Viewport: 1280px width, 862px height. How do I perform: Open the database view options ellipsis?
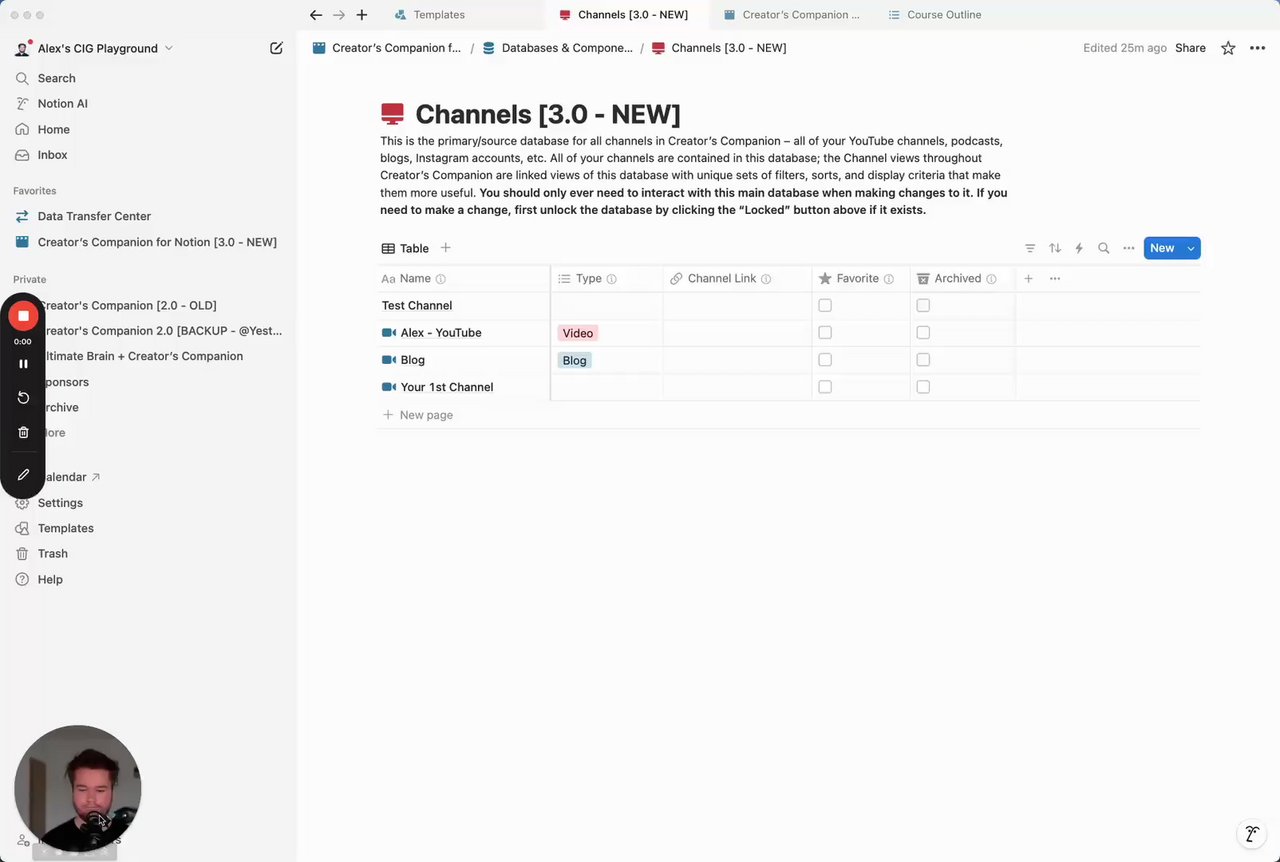click(x=1129, y=248)
